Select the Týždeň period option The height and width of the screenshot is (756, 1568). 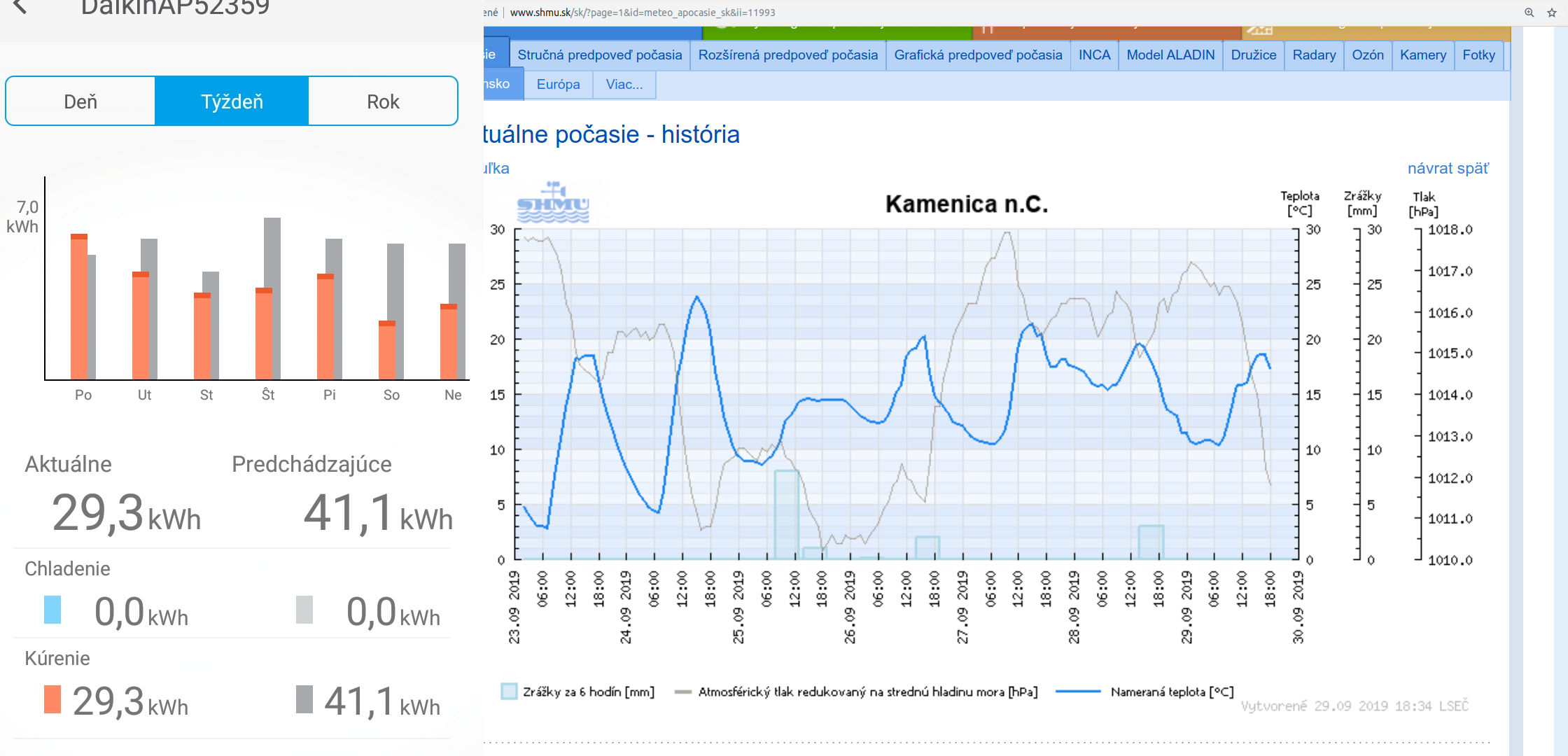(x=232, y=101)
